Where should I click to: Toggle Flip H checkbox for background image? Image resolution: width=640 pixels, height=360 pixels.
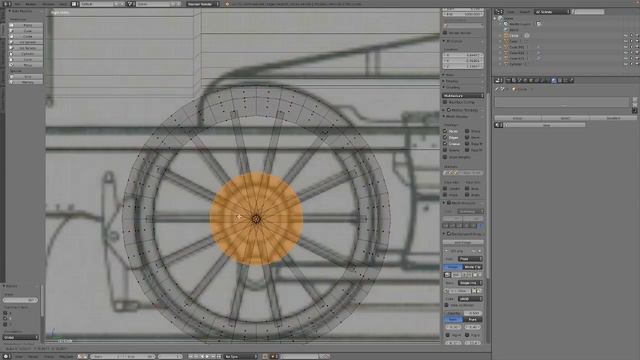pyautogui.click(x=448, y=335)
